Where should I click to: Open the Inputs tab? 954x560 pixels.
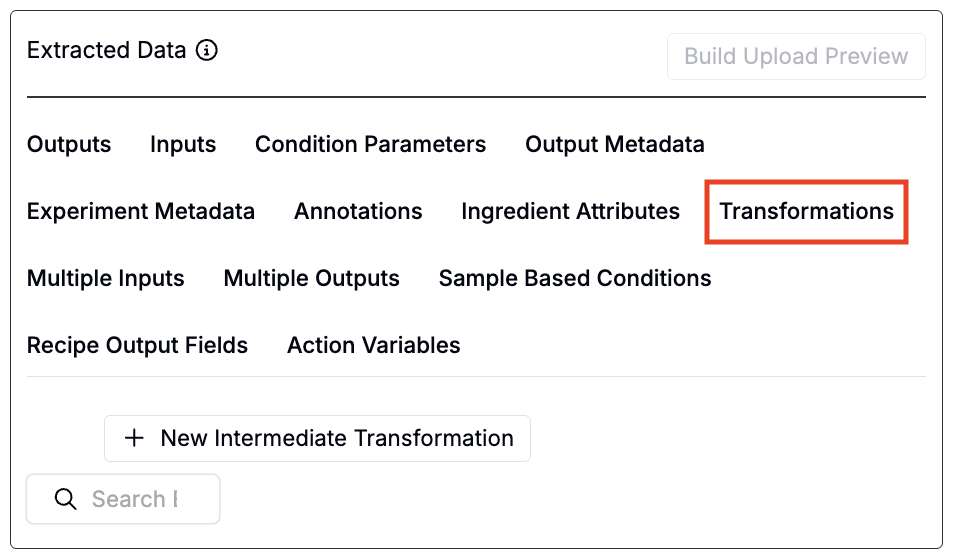coord(183,144)
